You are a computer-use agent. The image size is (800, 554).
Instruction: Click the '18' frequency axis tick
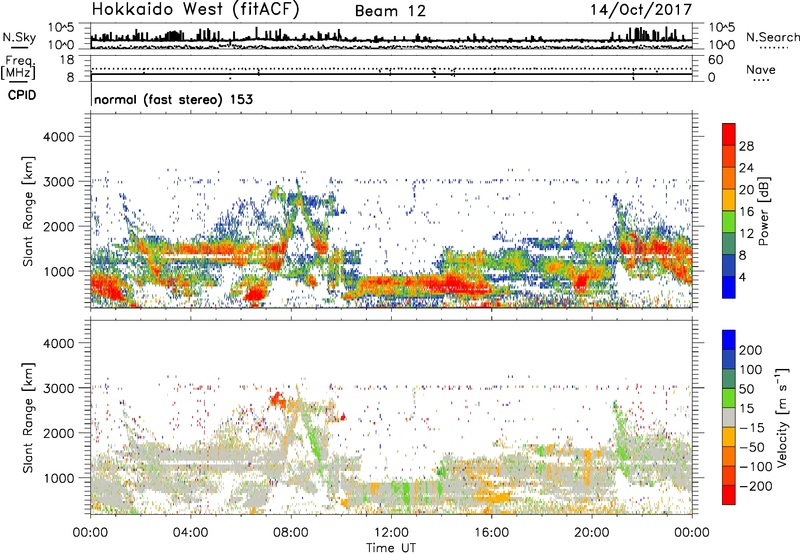(67, 60)
